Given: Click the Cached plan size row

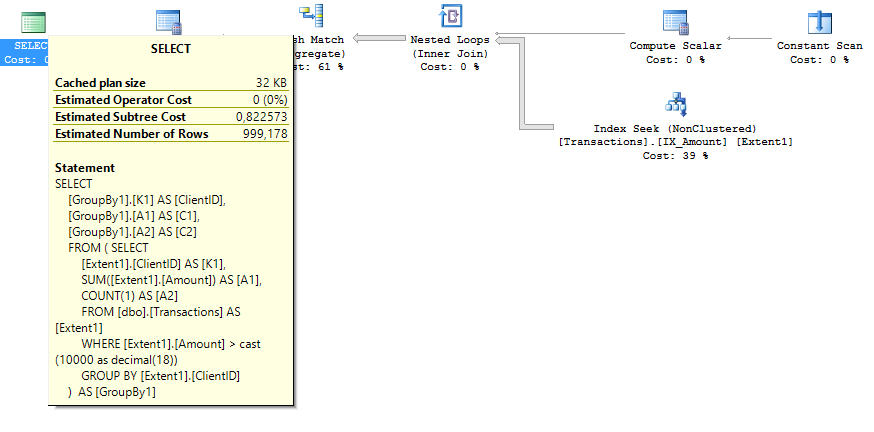Looking at the screenshot, I should click(171, 83).
